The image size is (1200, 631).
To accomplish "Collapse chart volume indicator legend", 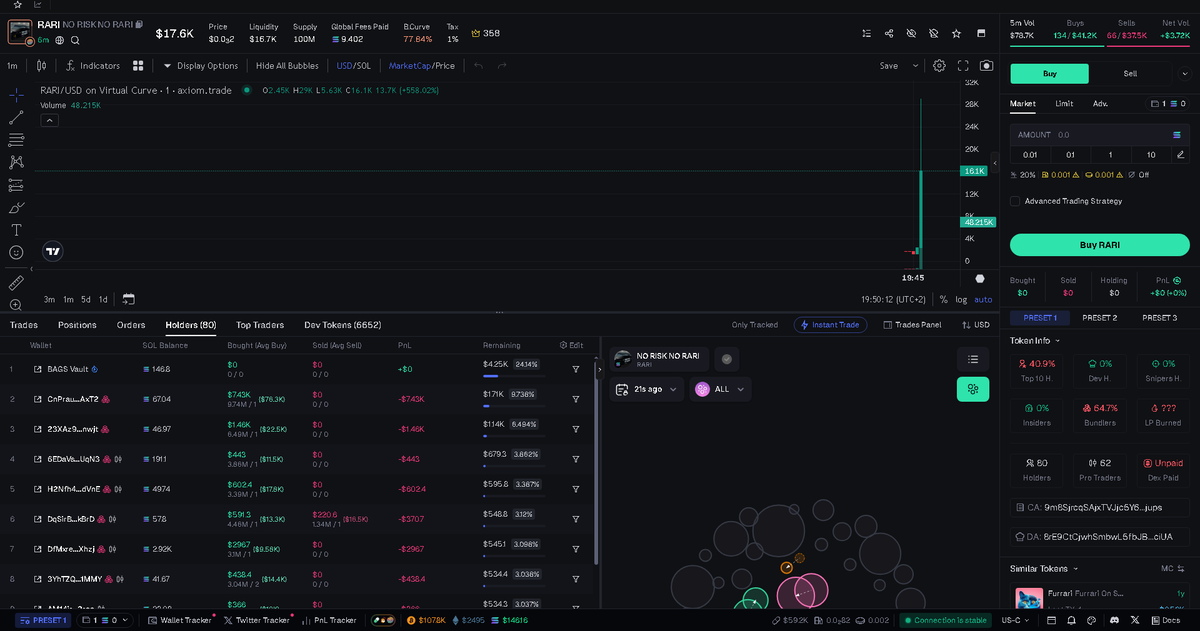I will tap(49, 120).
